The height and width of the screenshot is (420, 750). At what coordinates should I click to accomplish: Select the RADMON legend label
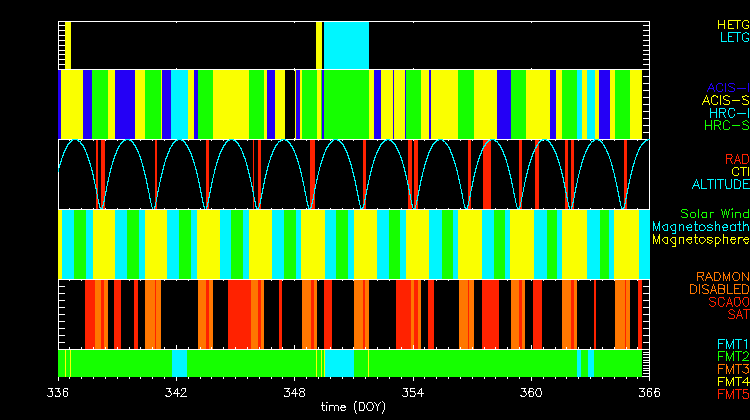click(x=723, y=276)
